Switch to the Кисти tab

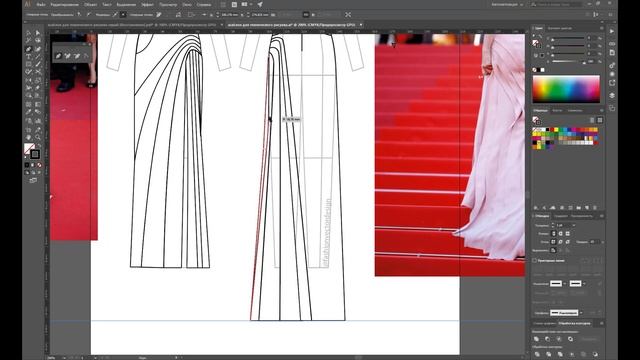point(557,111)
